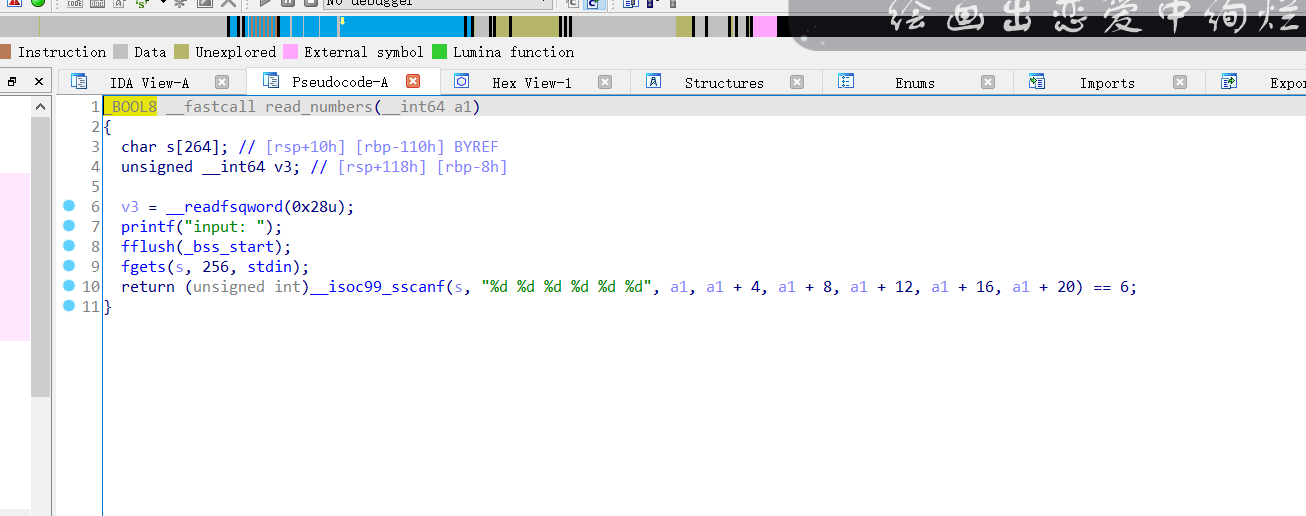
Task: Click the "%d %d %d %d %d %d" format string
Action: (x=567, y=287)
